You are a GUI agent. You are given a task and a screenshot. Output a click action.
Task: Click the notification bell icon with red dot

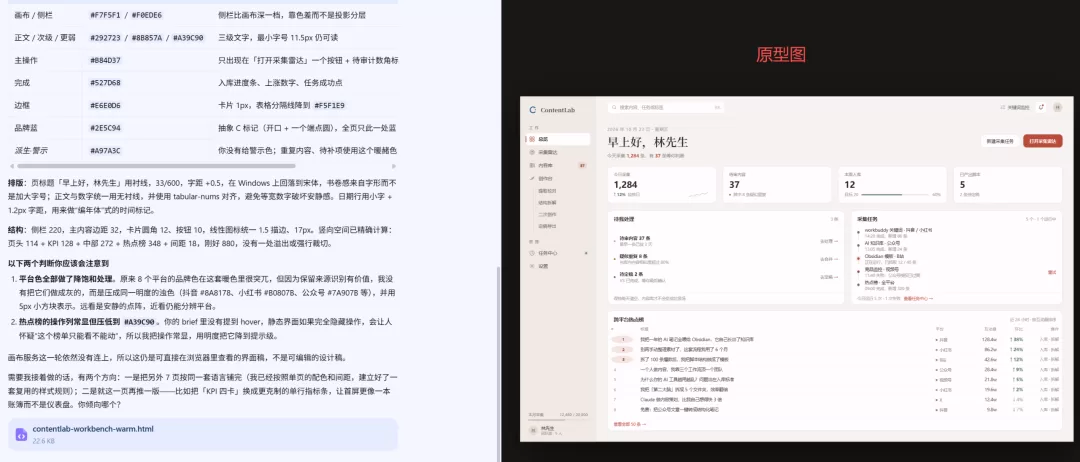[x=1041, y=107]
